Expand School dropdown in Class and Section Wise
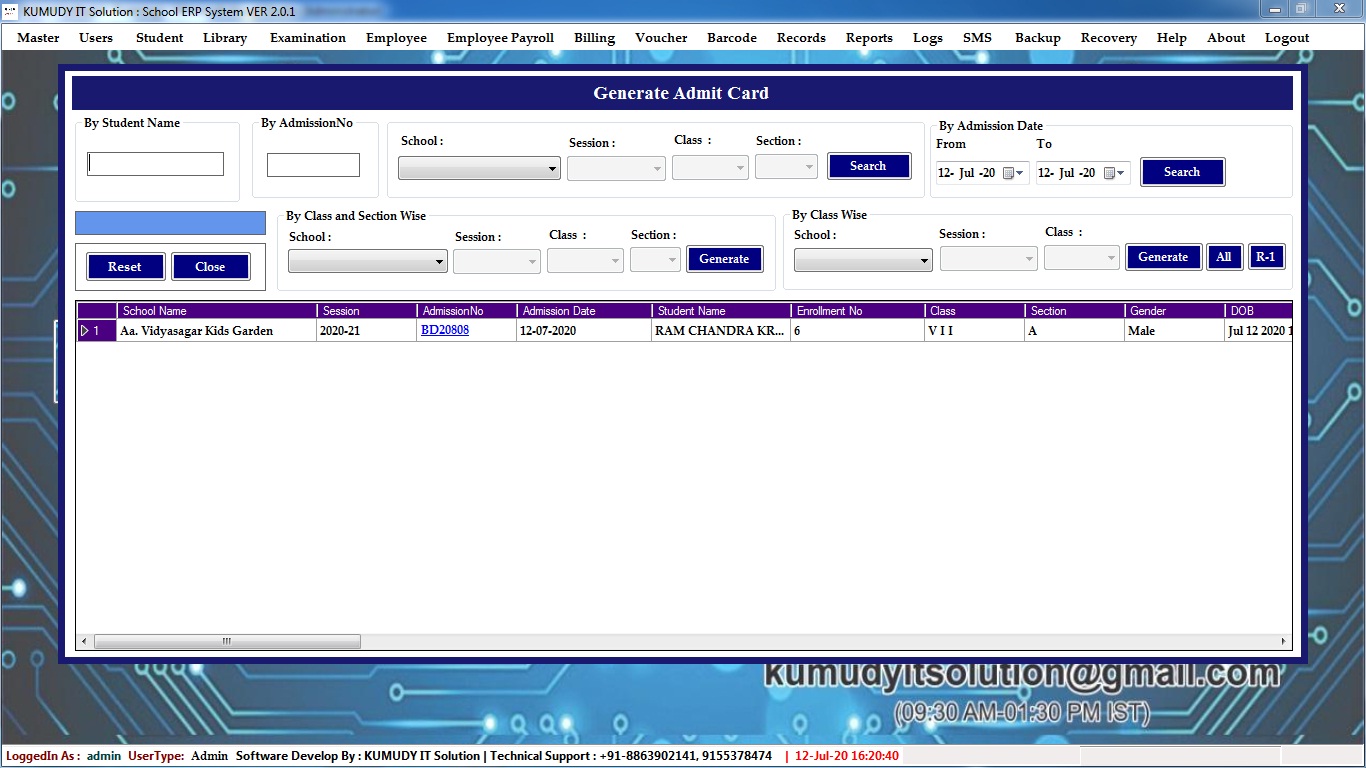1366x768 pixels. click(368, 262)
